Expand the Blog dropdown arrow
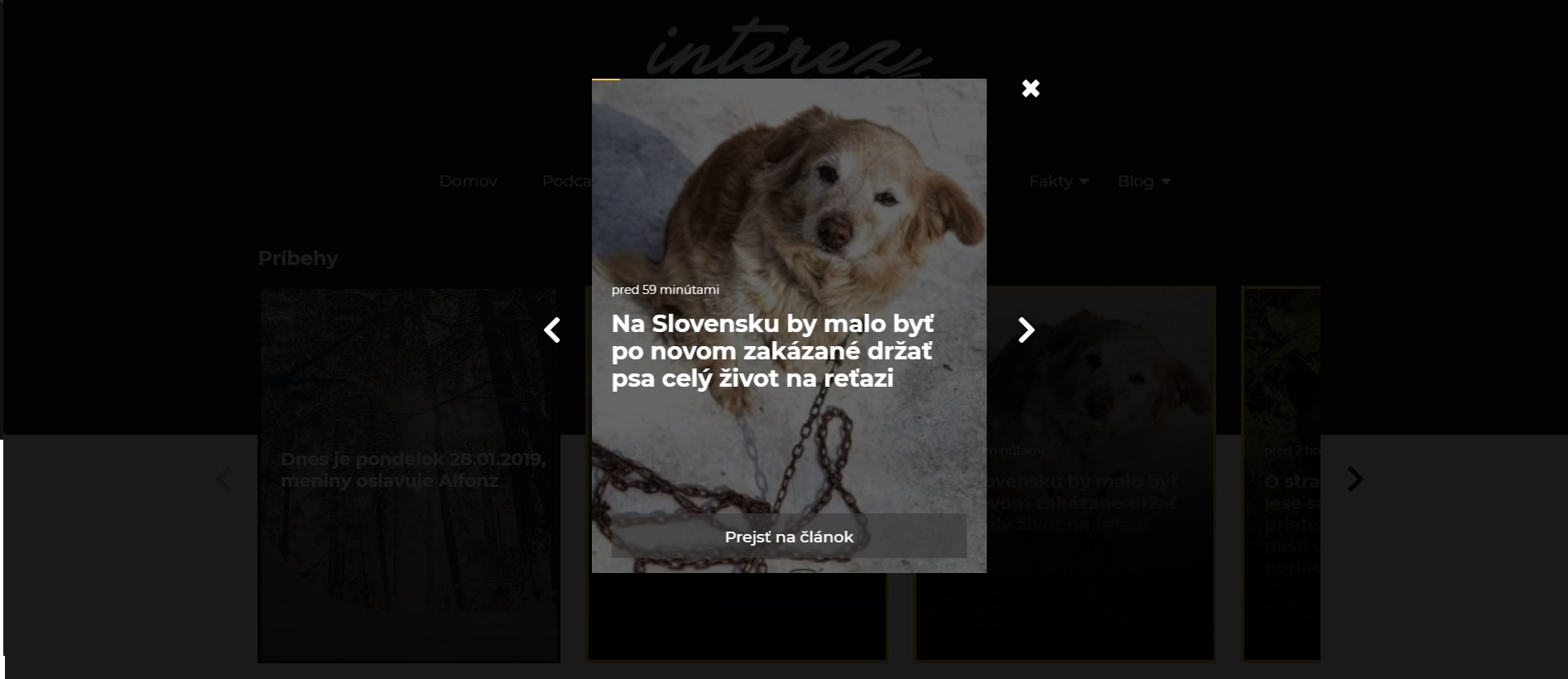The width and height of the screenshot is (1568, 679). tap(1166, 181)
